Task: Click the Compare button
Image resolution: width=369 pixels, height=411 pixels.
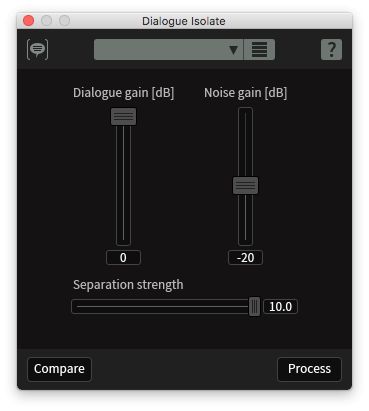Action: [x=59, y=369]
